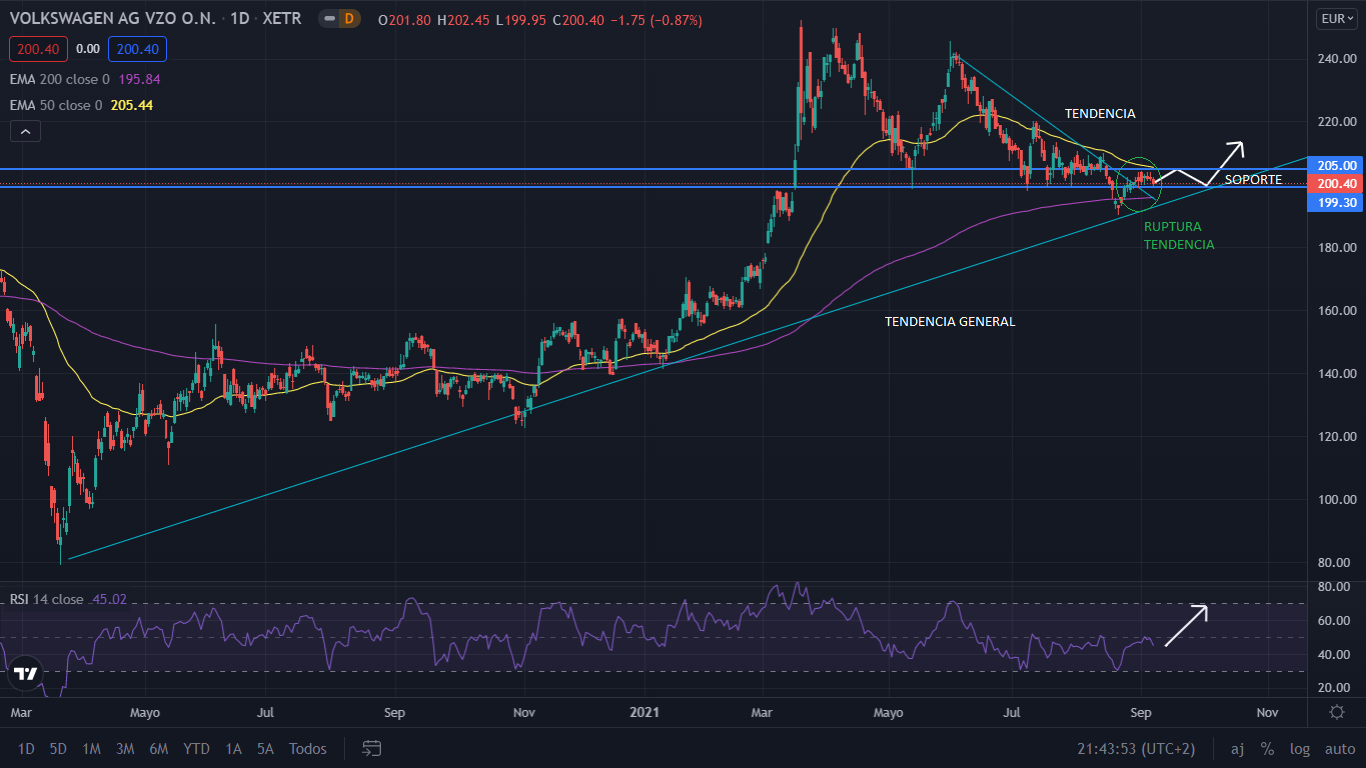Click the 100.00 price scale value
This screenshot has height=768, width=1366.
(x=1336, y=499)
